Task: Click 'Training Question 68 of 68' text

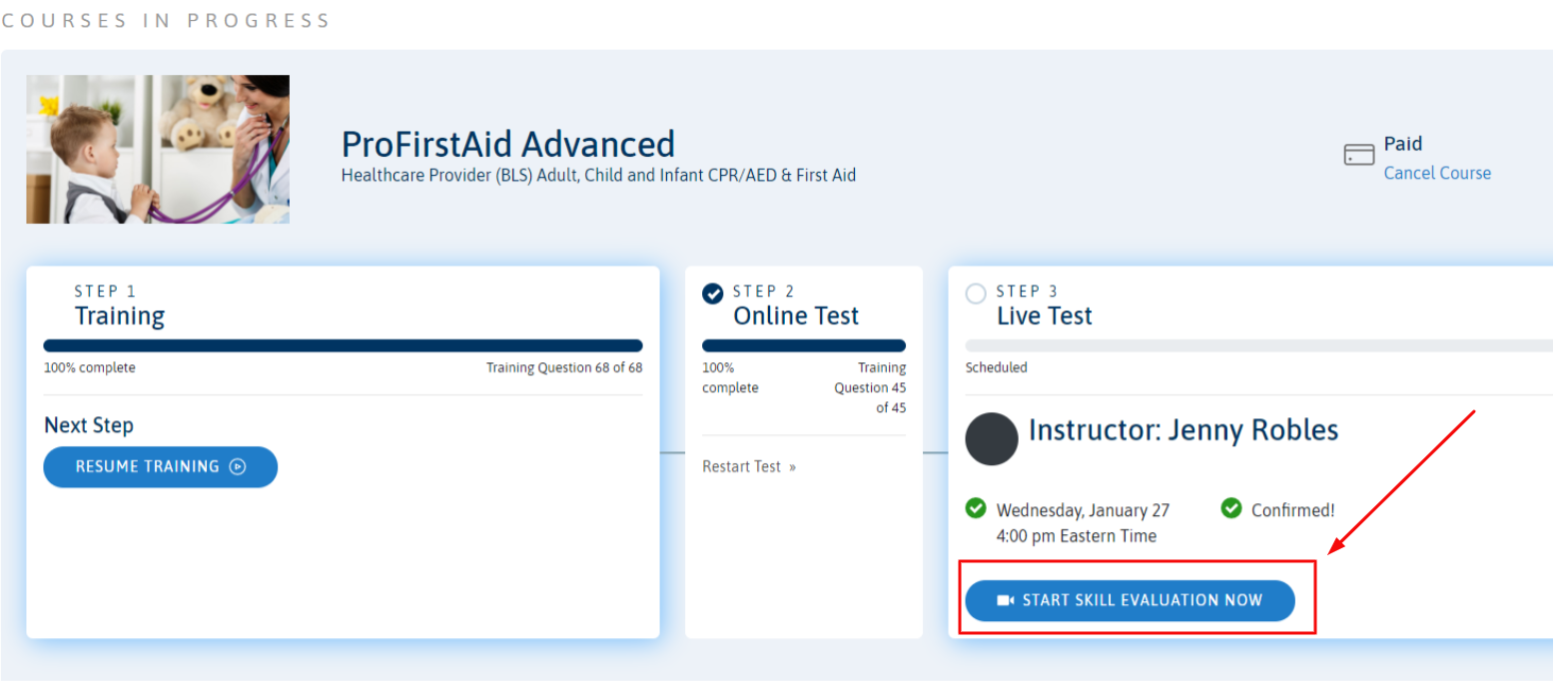Action: tap(564, 367)
